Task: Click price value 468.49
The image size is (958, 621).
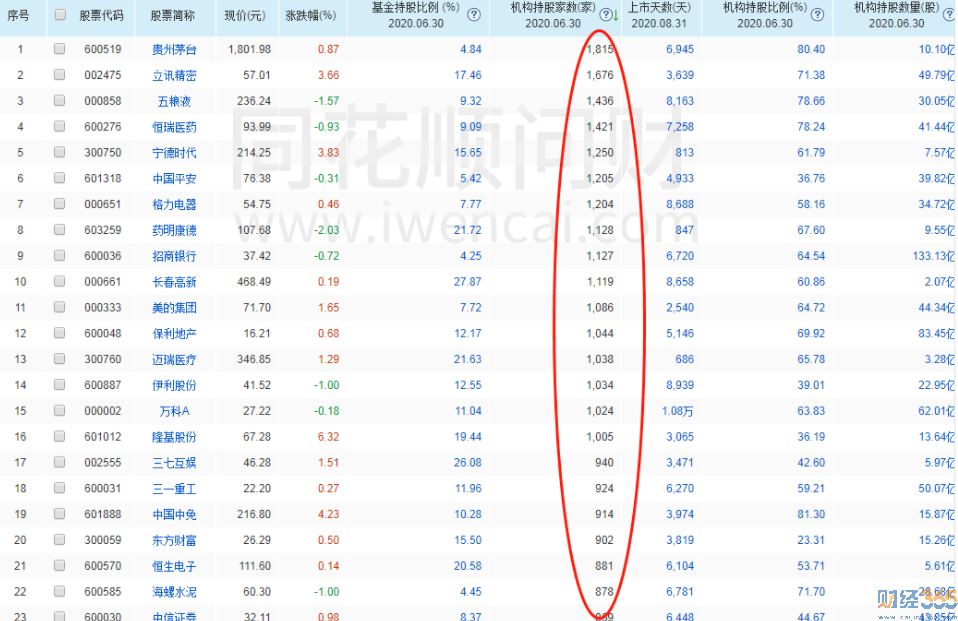Action: point(254,282)
